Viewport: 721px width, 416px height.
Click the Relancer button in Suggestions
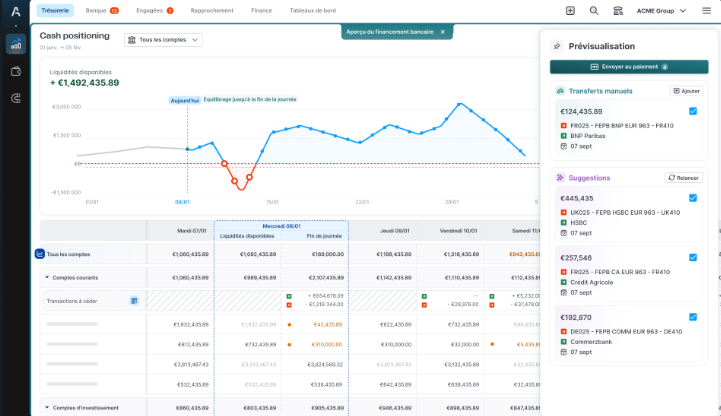(x=684, y=178)
